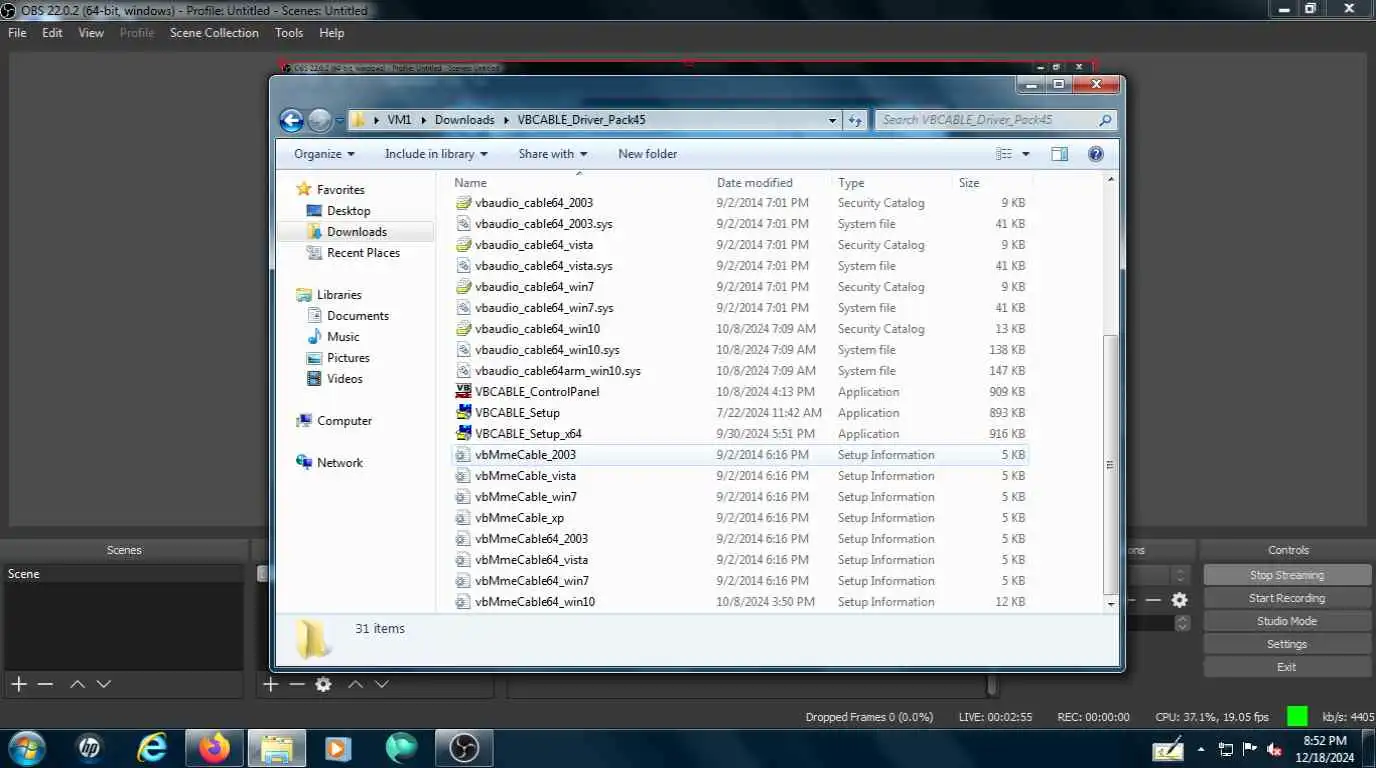Screen dimensions: 1376x768
Task: Open OBS File menu
Action: 17,33
